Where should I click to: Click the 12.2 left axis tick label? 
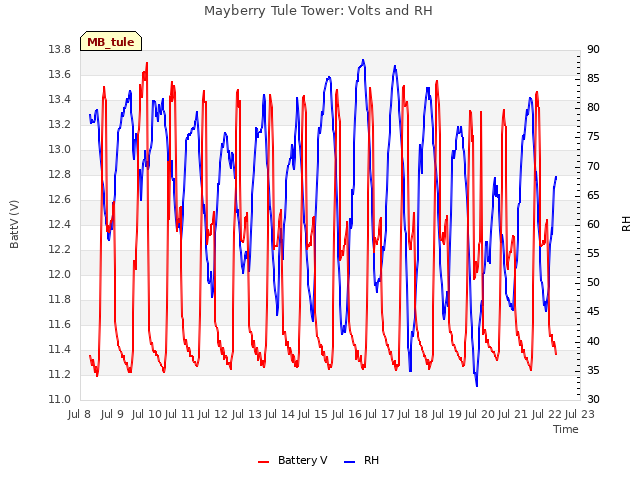click(60, 249)
